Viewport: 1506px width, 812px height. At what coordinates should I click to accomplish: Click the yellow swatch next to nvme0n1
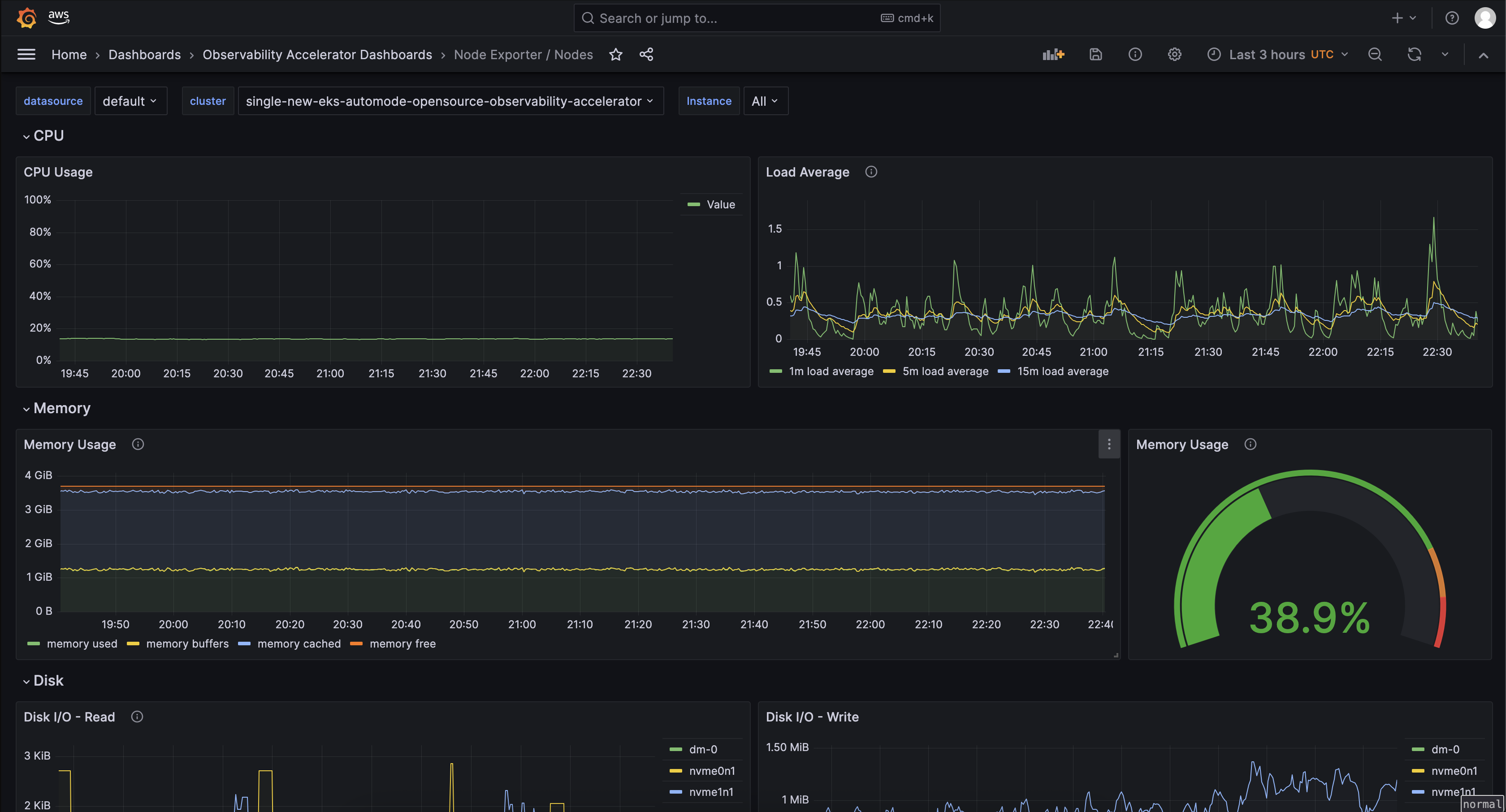click(675, 770)
